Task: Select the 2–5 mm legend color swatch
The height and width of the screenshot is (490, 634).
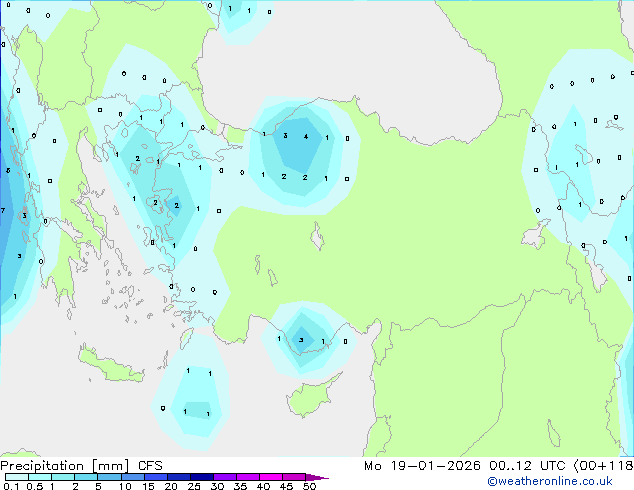Action: pos(86,477)
